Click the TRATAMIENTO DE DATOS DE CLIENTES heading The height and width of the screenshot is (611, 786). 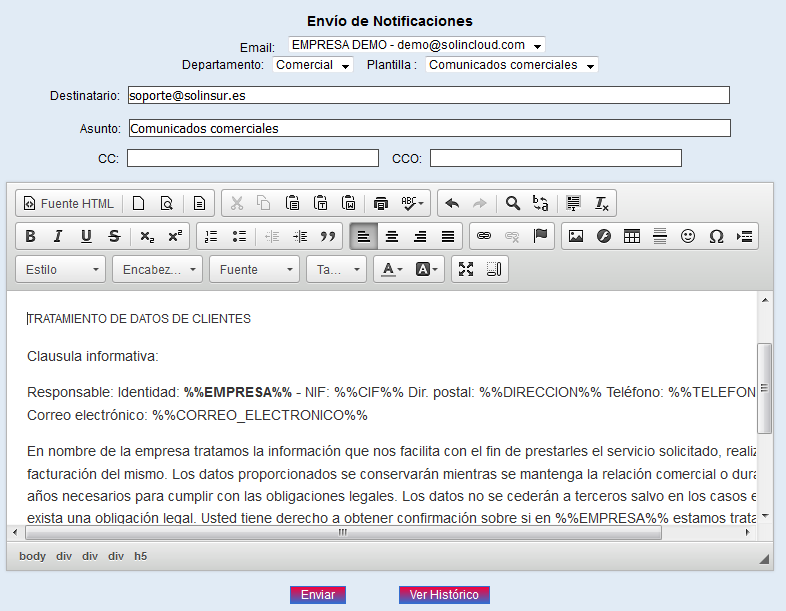(139, 319)
